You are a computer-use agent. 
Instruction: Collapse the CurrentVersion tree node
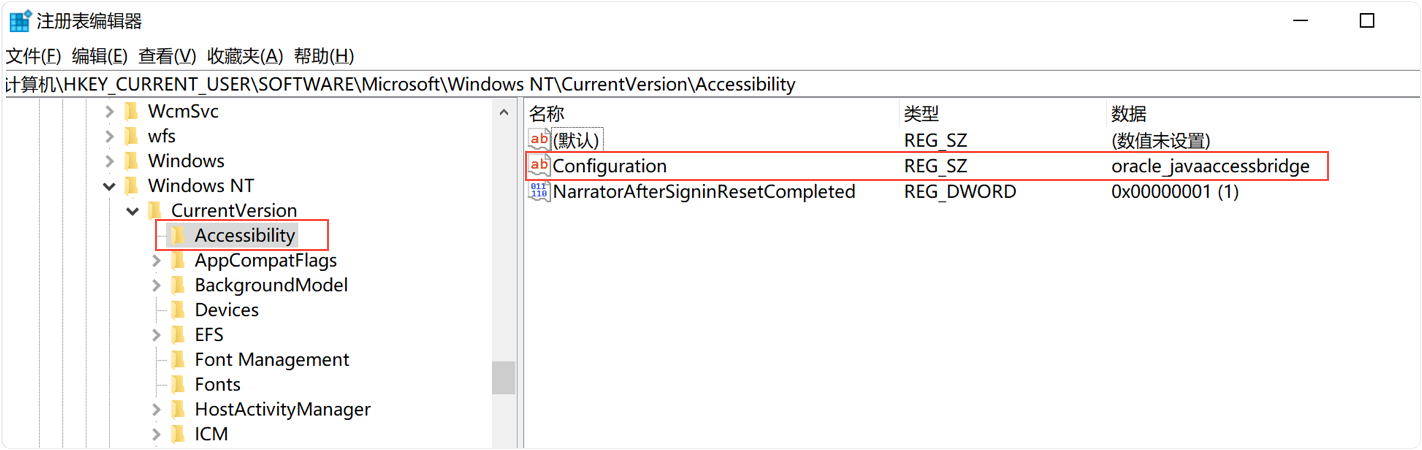click(132, 211)
